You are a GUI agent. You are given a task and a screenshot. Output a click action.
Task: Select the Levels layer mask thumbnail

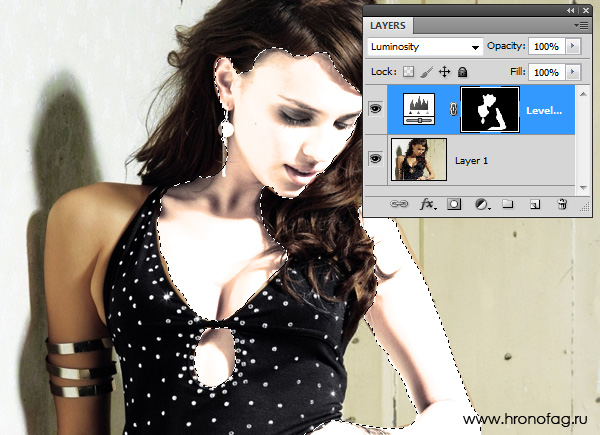click(490, 110)
